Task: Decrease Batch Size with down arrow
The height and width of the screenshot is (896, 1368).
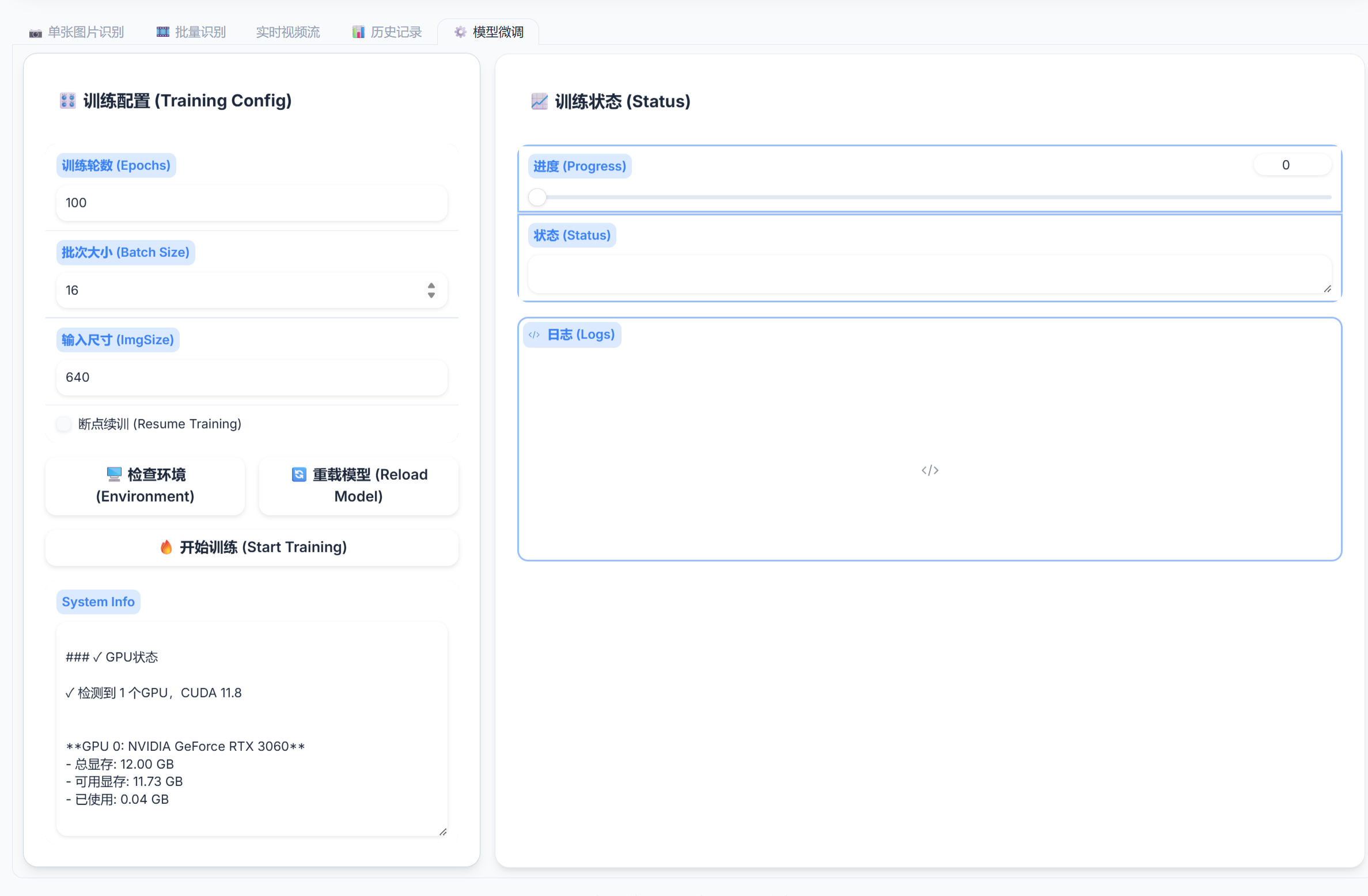Action: [x=431, y=295]
